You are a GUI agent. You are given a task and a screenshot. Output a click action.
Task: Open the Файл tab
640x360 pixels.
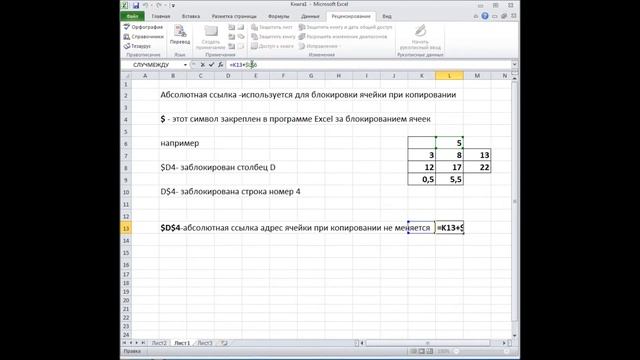click(132, 16)
